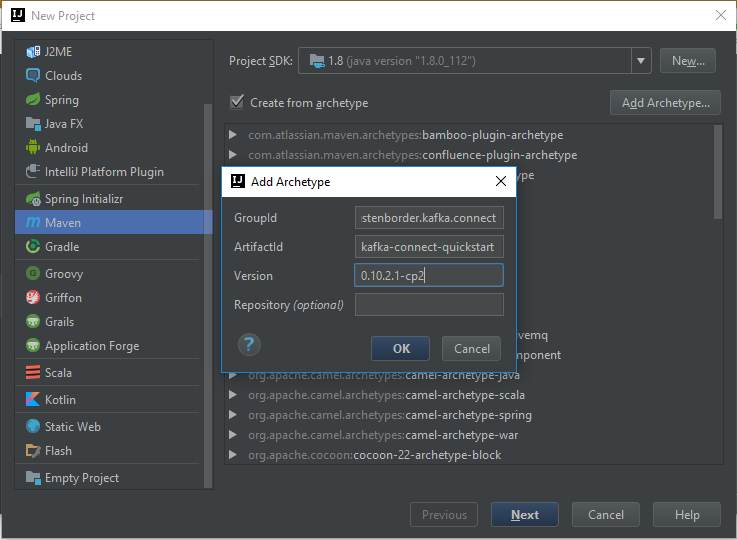Screen dimensions: 737x540
Task: Click the archetype list vertical scrollbar
Action: click(716, 175)
